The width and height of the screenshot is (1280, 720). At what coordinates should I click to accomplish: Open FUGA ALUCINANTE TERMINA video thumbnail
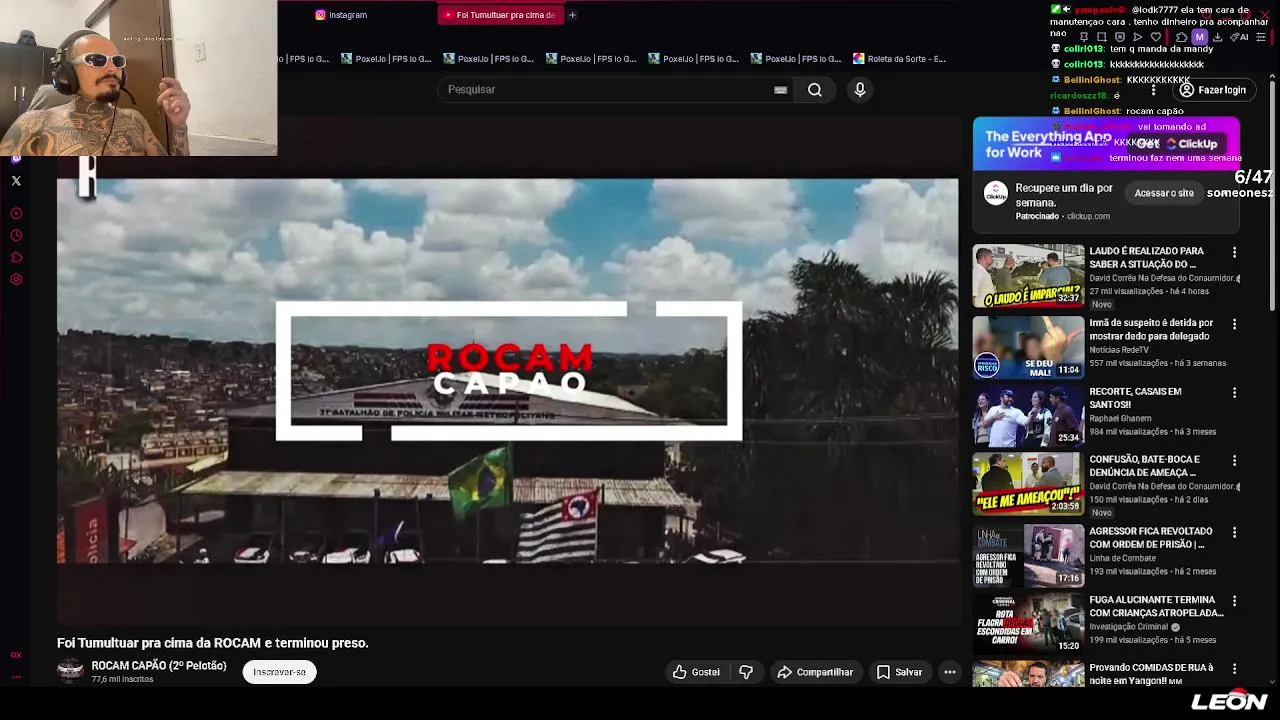pos(1028,624)
